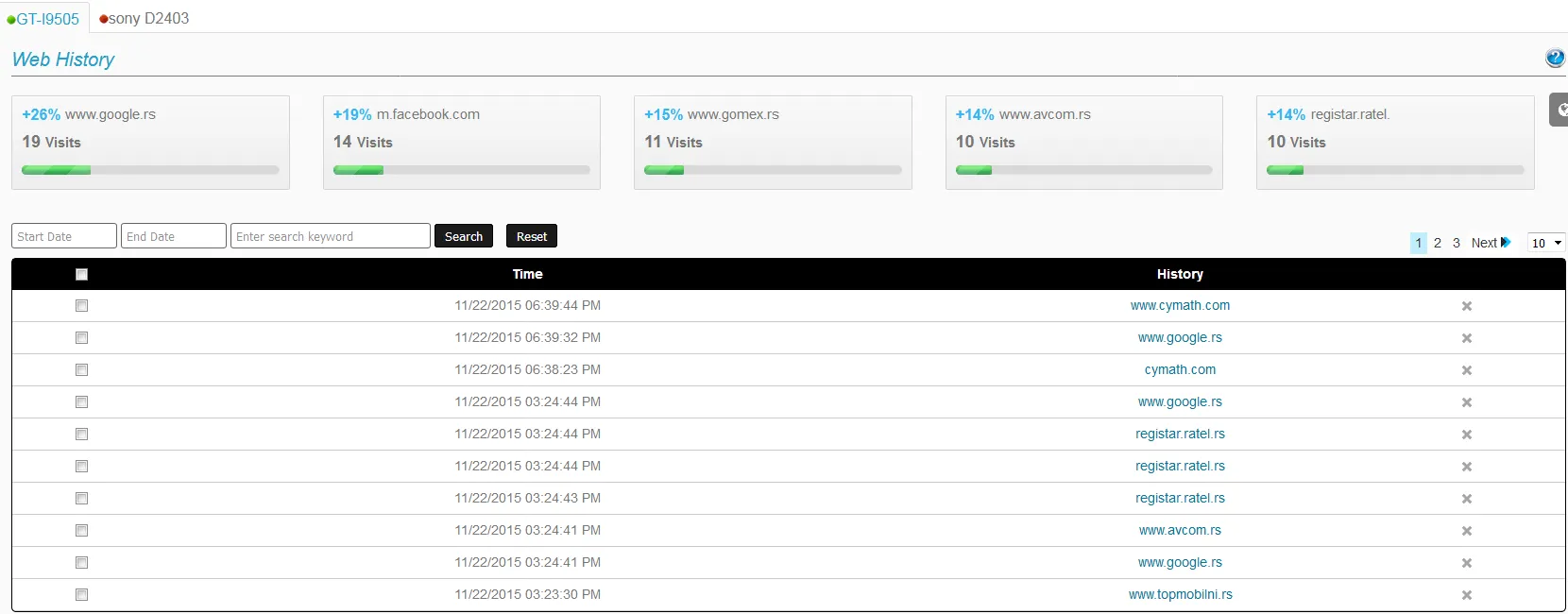Image resolution: width=1568 pixels, height=614 pixels.
Task: Click the www.google.rs visits progress bar
Action: 150,170
